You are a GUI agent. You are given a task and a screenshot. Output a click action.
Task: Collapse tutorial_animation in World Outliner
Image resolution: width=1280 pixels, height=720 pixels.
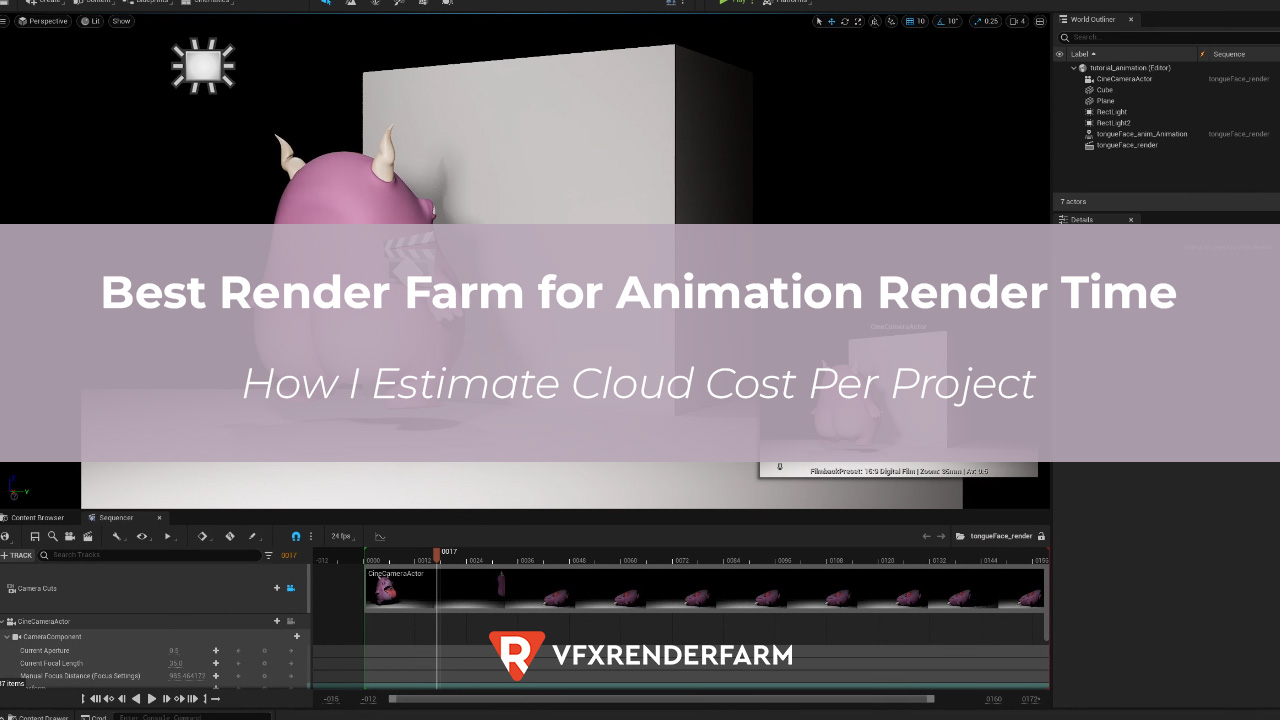(x=1074, y=68)
